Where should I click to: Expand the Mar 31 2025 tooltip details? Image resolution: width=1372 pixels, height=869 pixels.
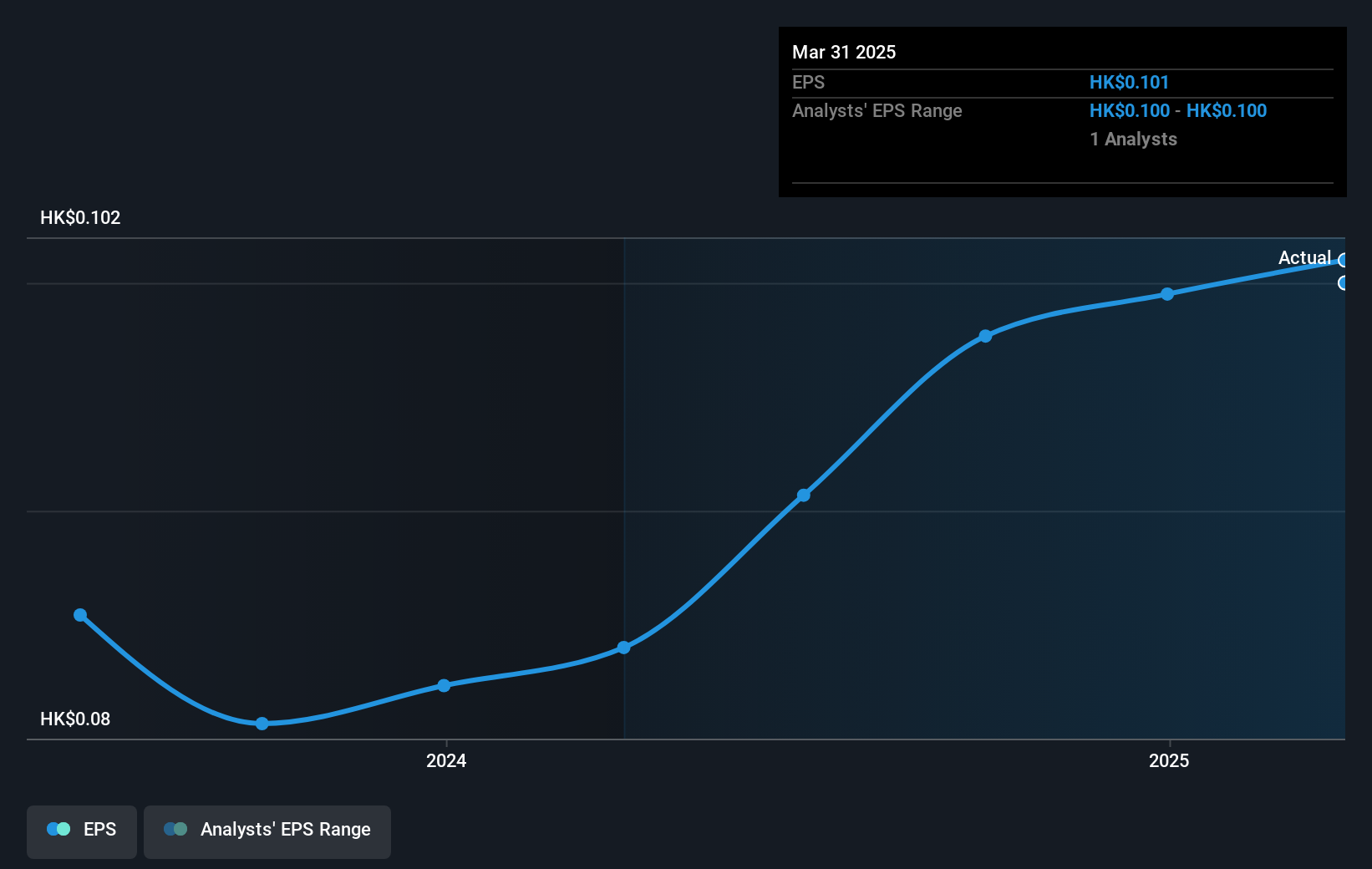844,52
